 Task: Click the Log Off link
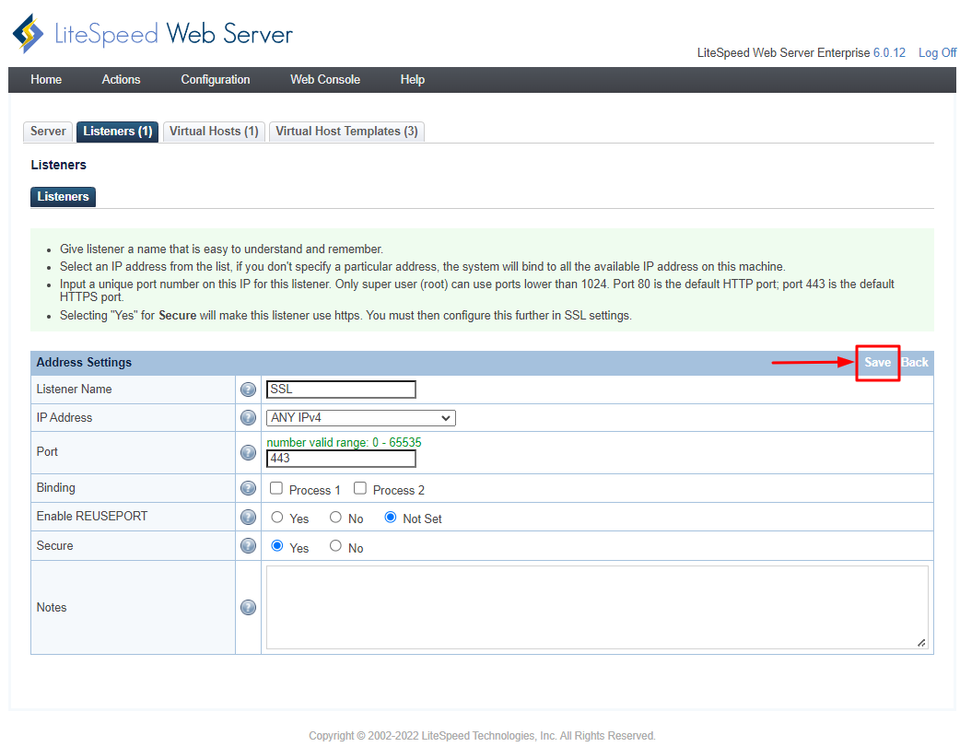click(936, 52)
